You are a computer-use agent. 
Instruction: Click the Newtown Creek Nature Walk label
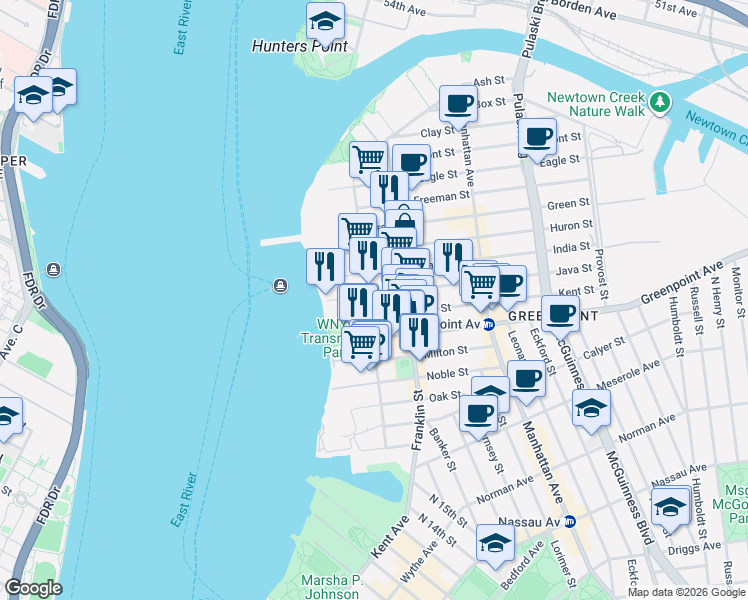(x=596, y=104)
